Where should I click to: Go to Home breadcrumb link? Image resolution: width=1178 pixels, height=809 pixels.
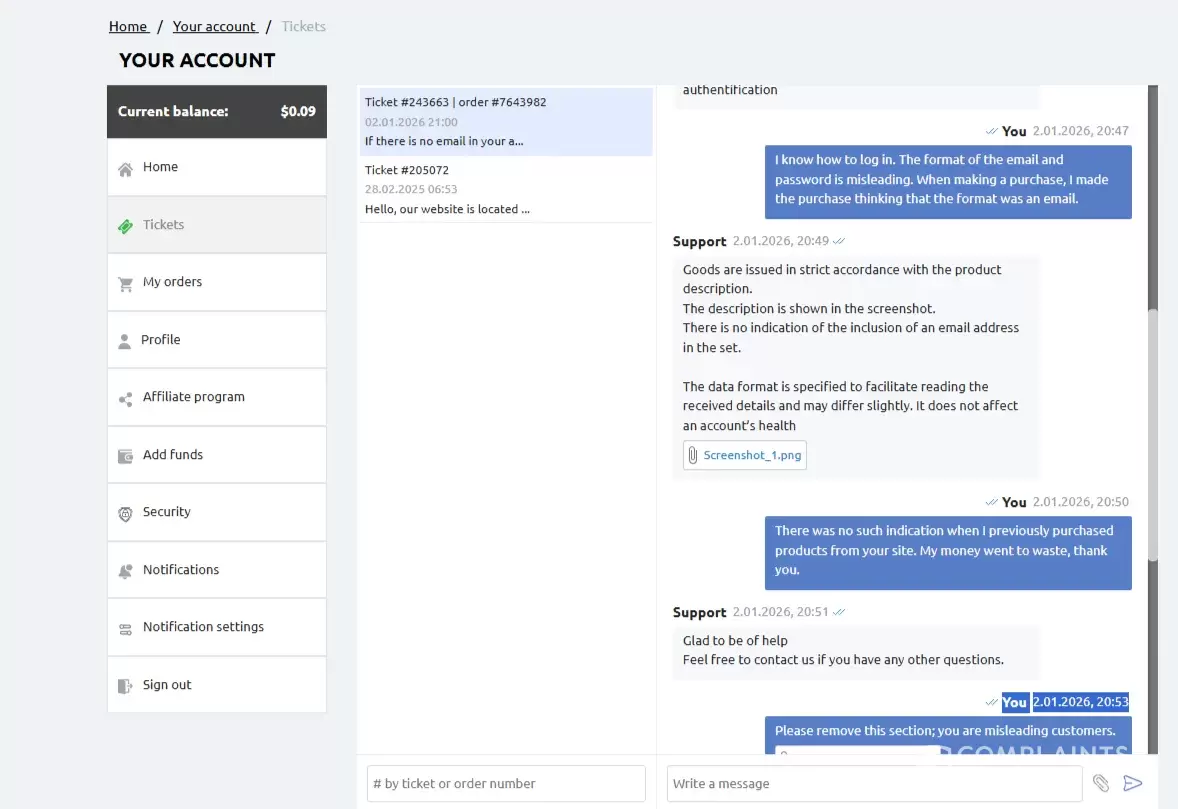coord(128,26)
